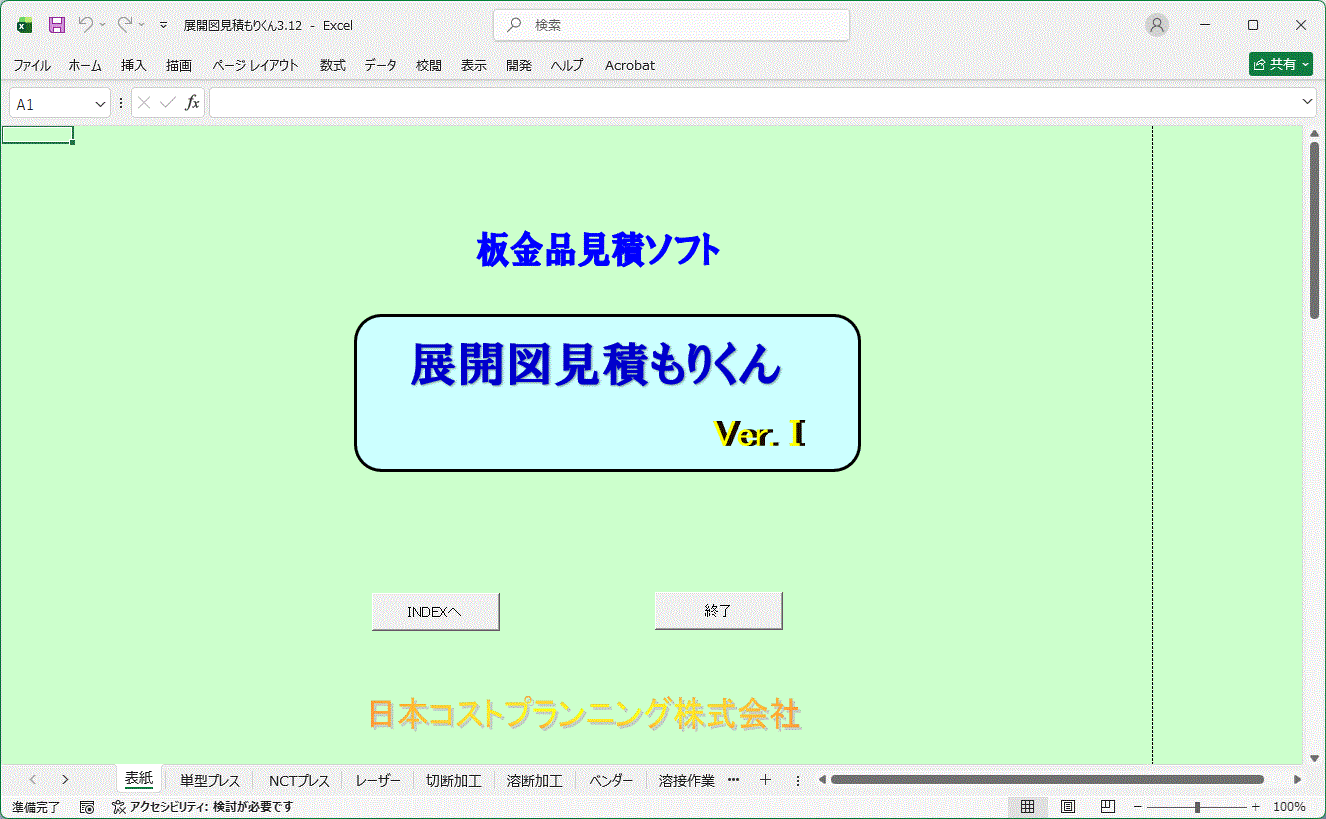Select the 溶断加工 sheet tab
Viewport: 1326px width, 819px height.
(535, 780)
